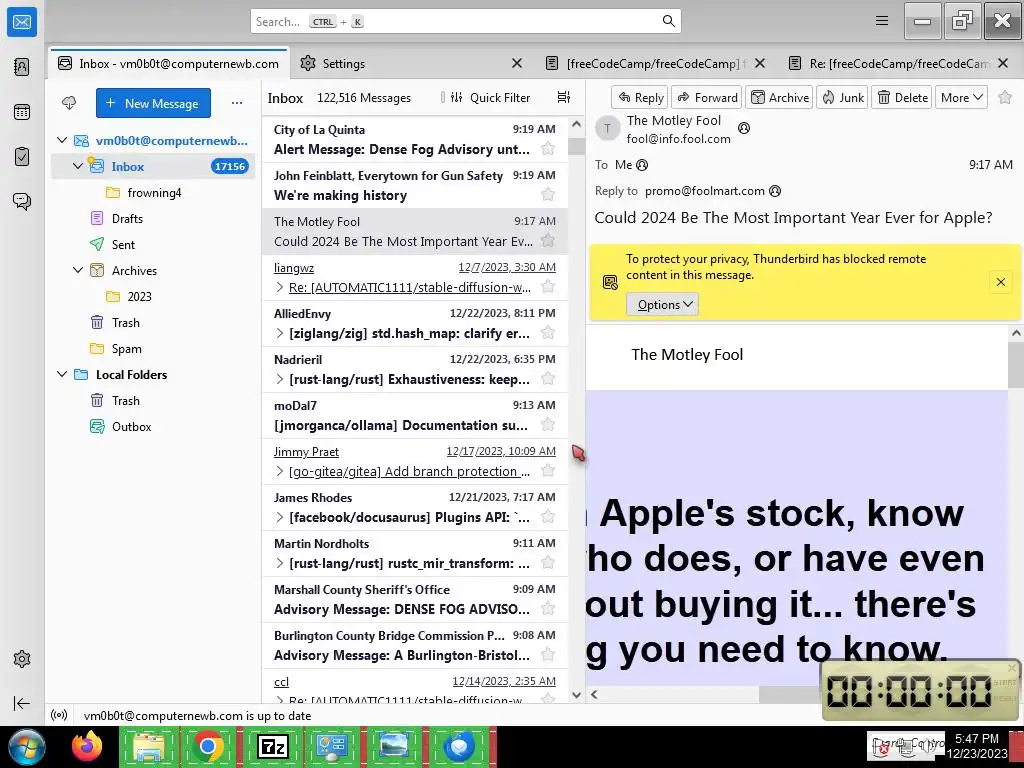Click the search magnifier icon
This screenshot has width=1024, height=768.
tap(669, 21)
